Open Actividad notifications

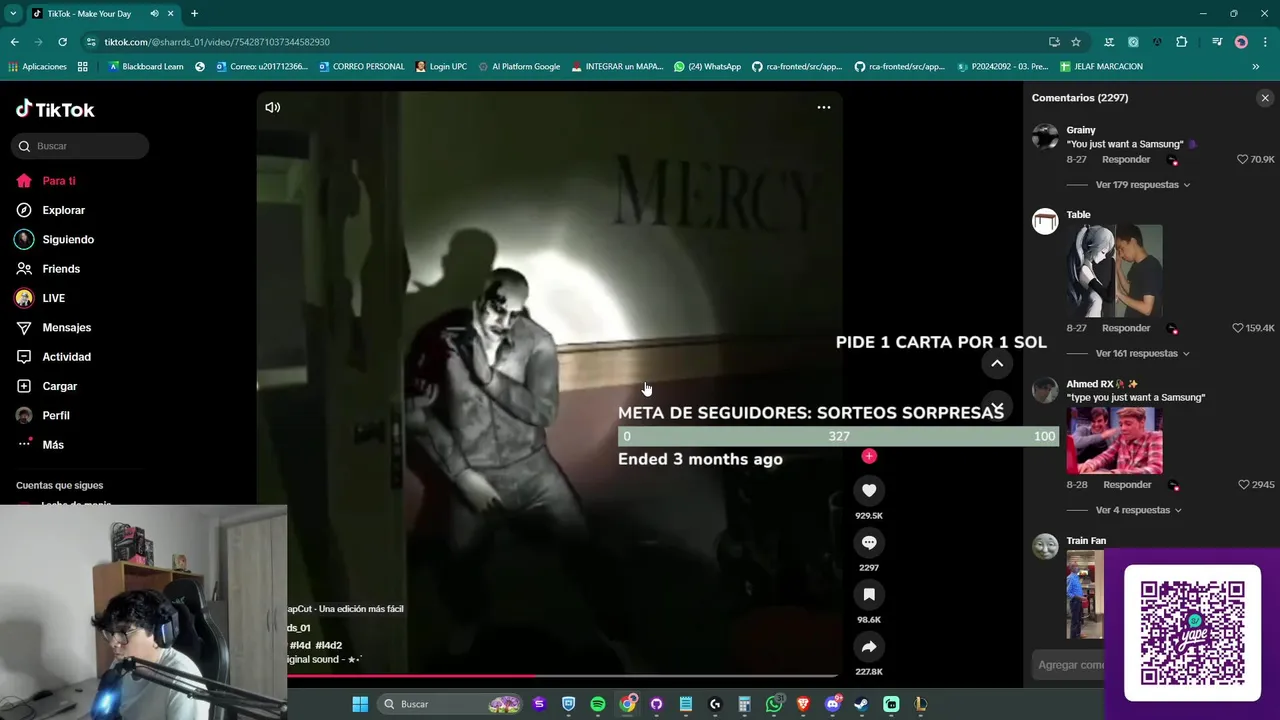tap(66, 357)
